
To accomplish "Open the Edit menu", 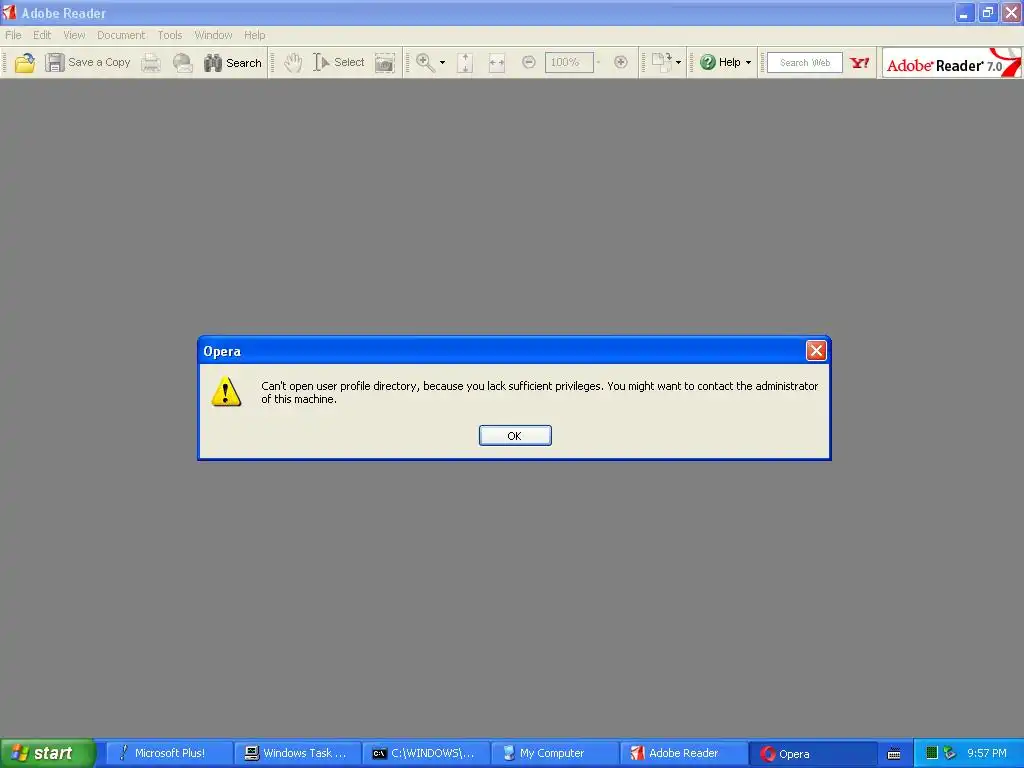I will (x=42, y=35).
